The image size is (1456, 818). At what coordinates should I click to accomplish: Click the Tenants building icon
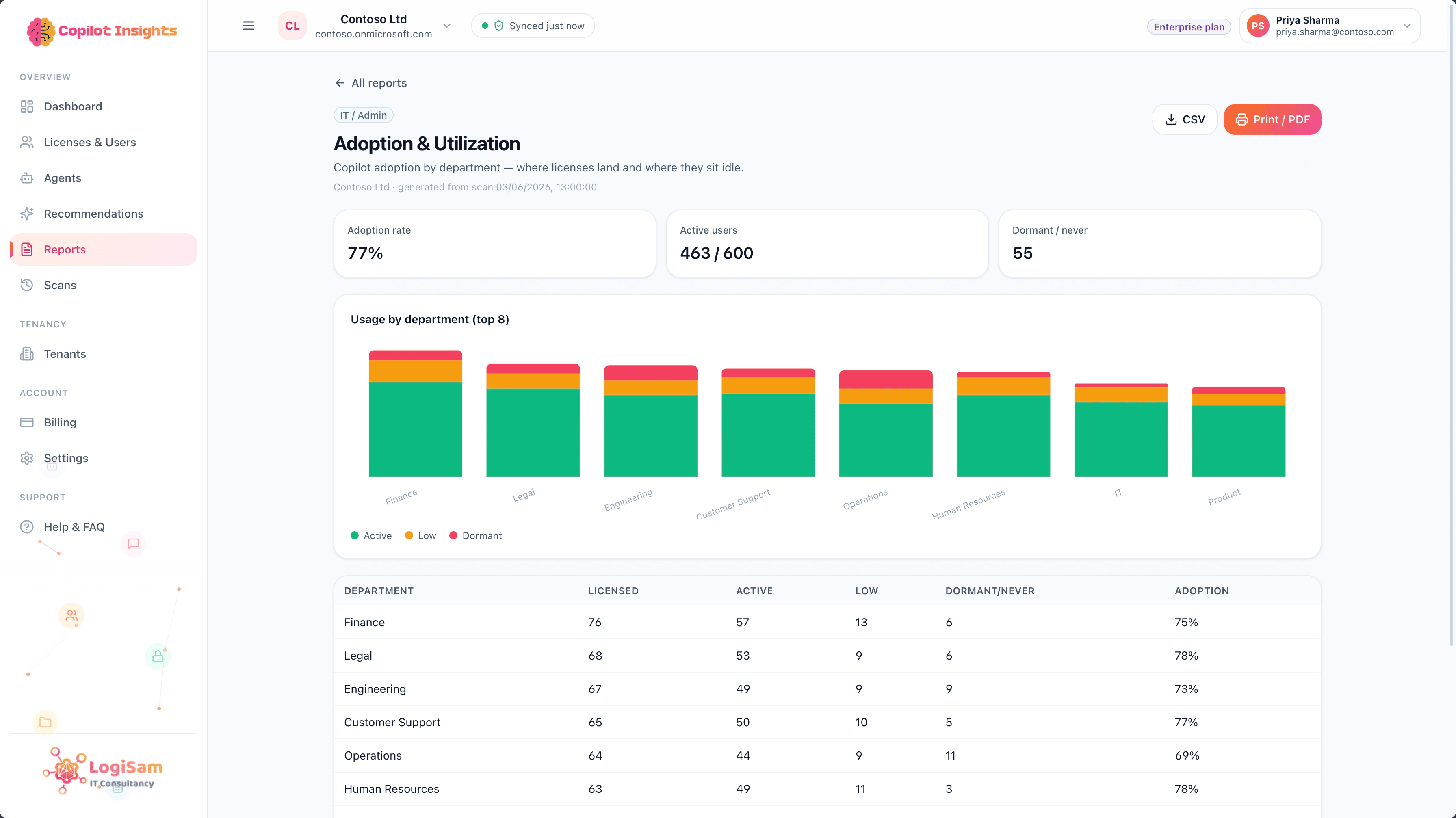[26, 354]
